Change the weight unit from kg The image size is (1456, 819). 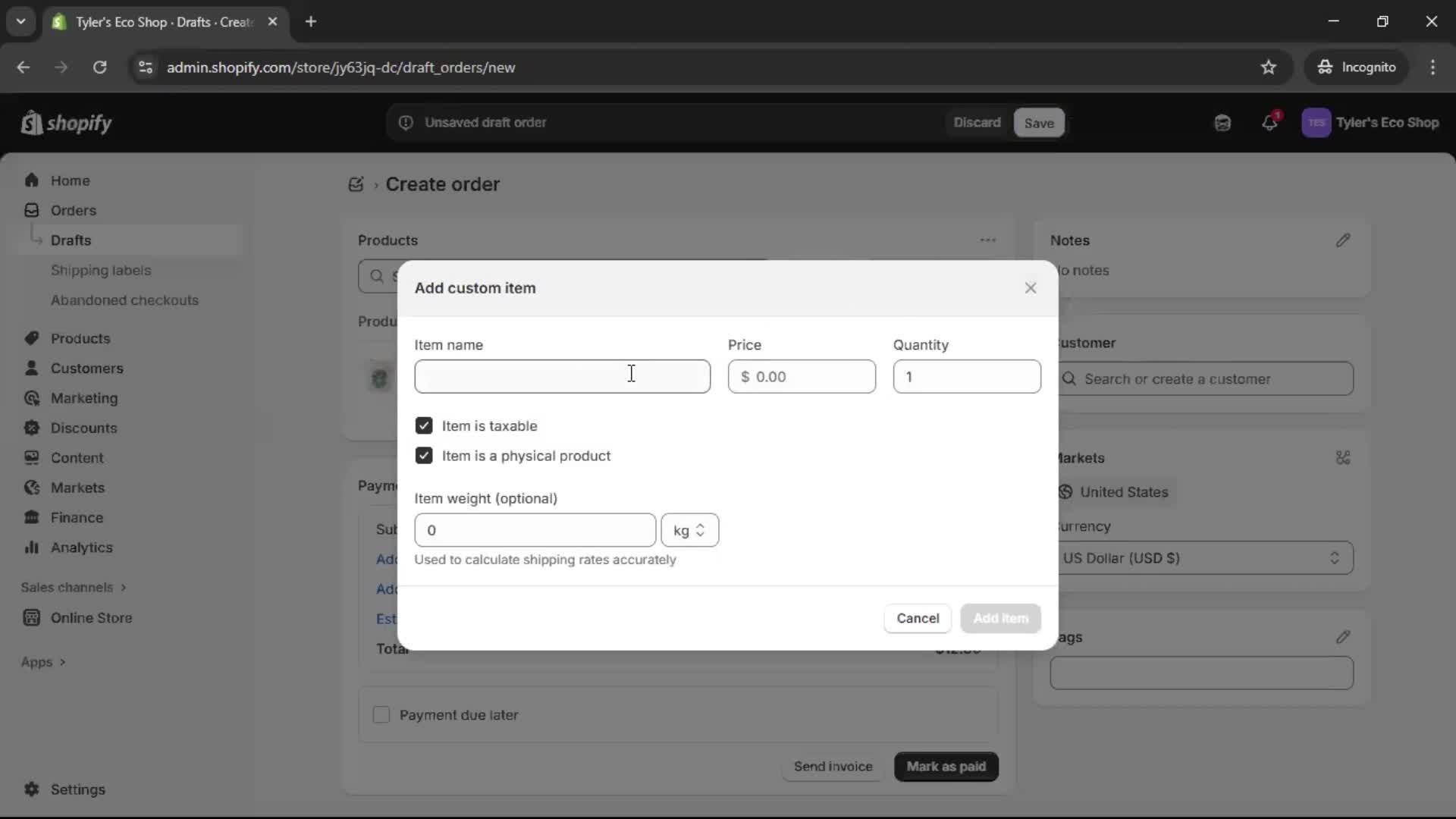(690, 530)
